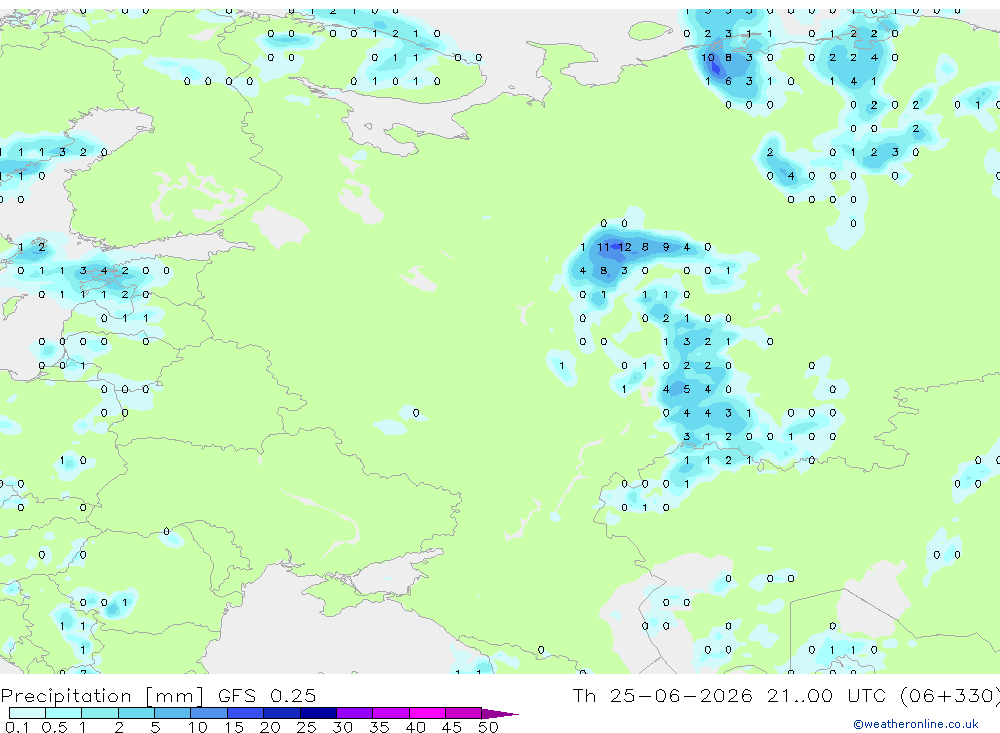
Task: Click the 'GFS 0.25' model label
Action: 267,695
